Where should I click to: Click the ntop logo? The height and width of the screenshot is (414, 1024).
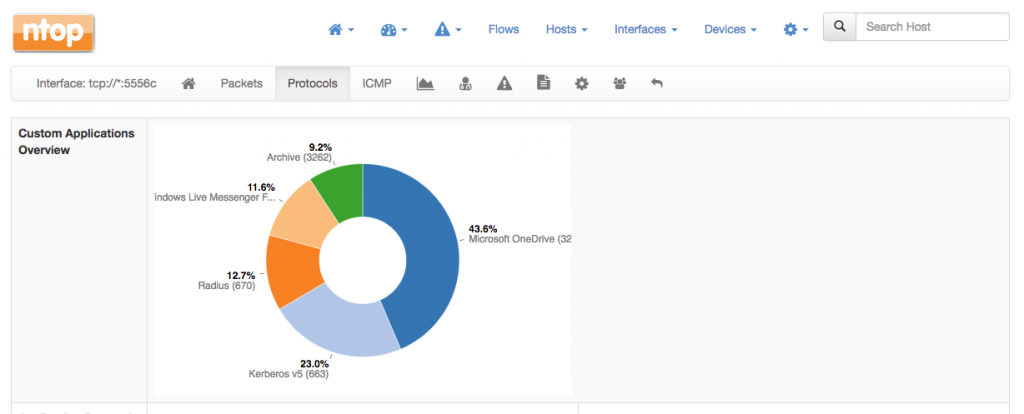[x=54, y=33]
